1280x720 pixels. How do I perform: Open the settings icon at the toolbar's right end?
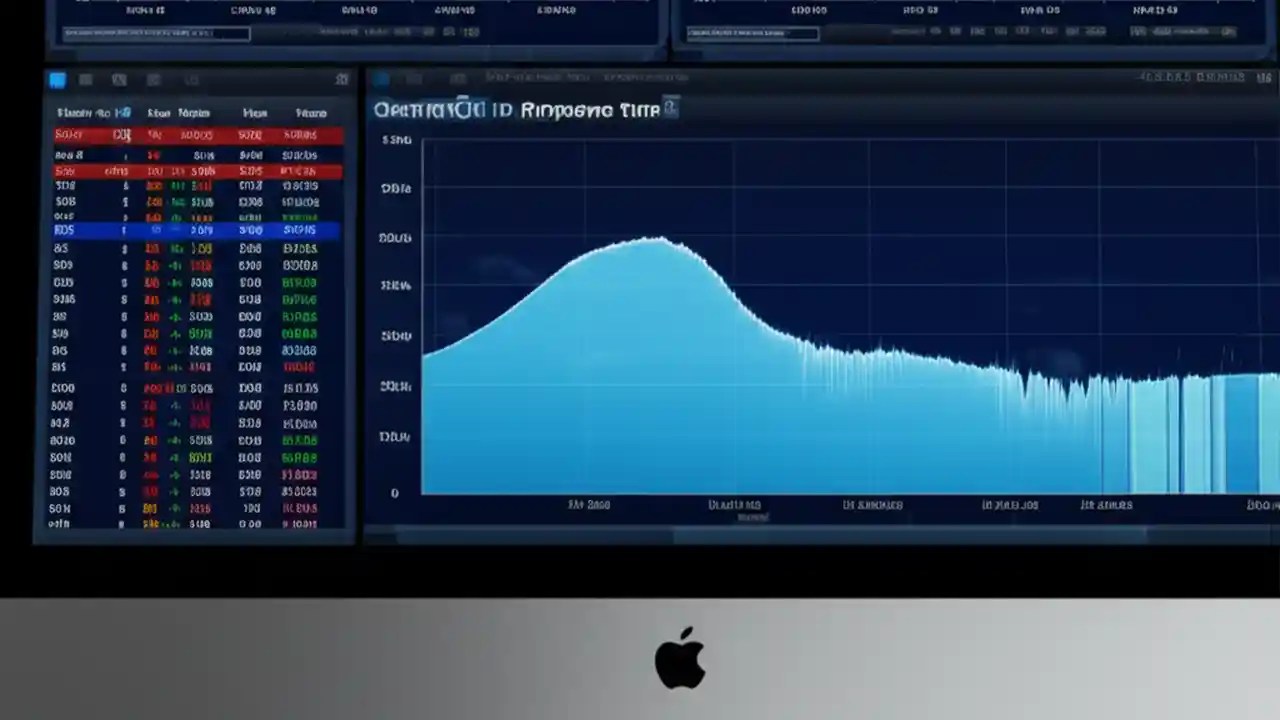click(342, 79)
